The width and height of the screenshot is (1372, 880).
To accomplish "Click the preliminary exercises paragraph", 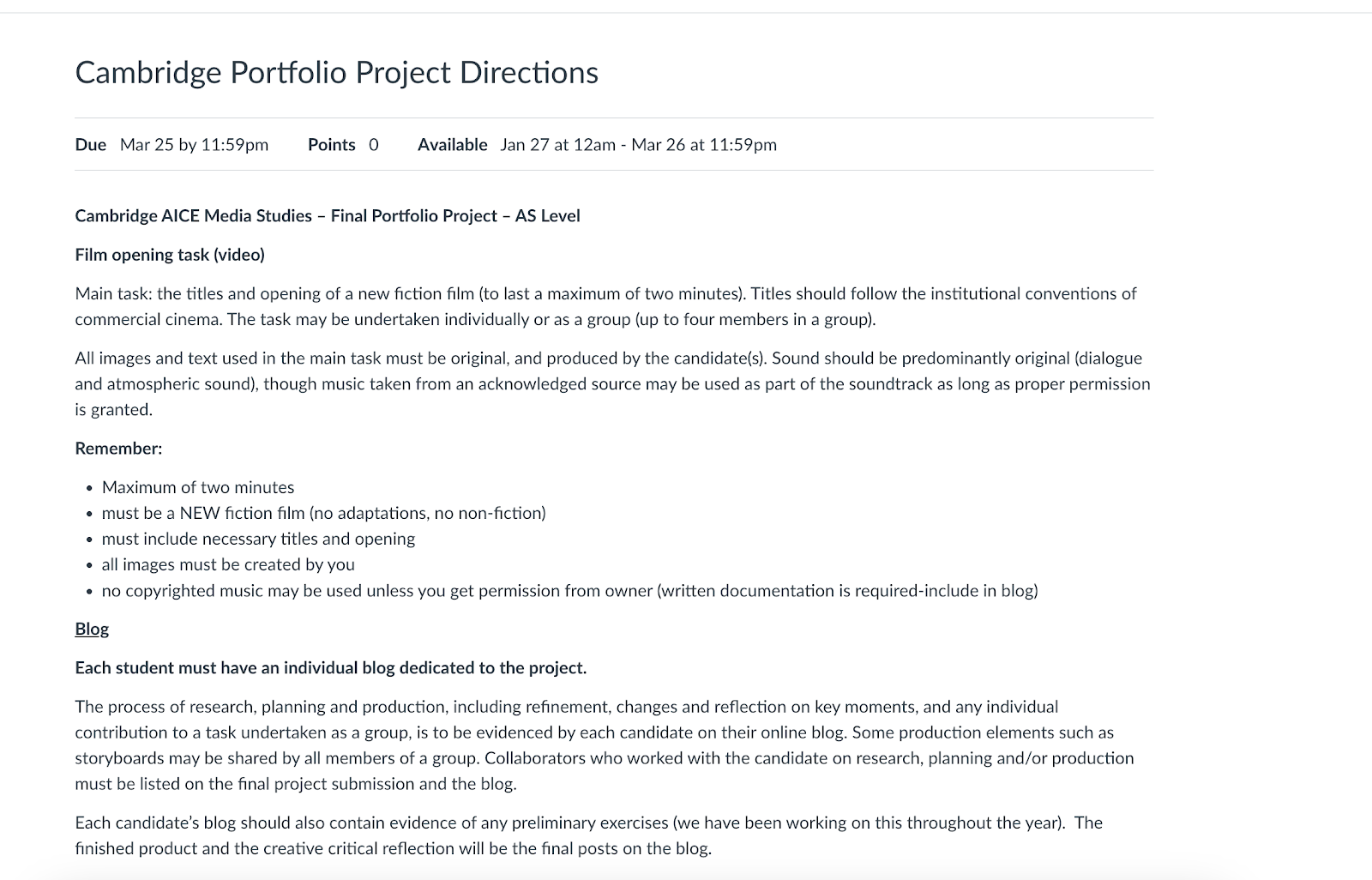I will click(x=588, y=835).
